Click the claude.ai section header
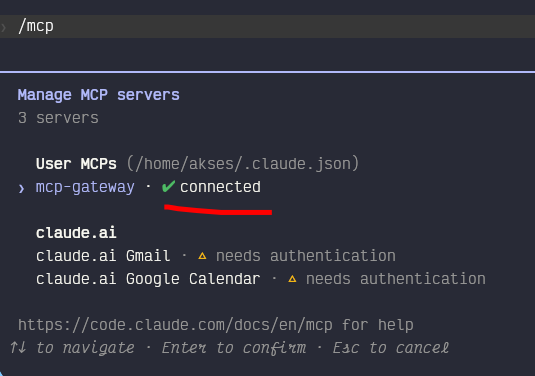 (x=76, y=233)
